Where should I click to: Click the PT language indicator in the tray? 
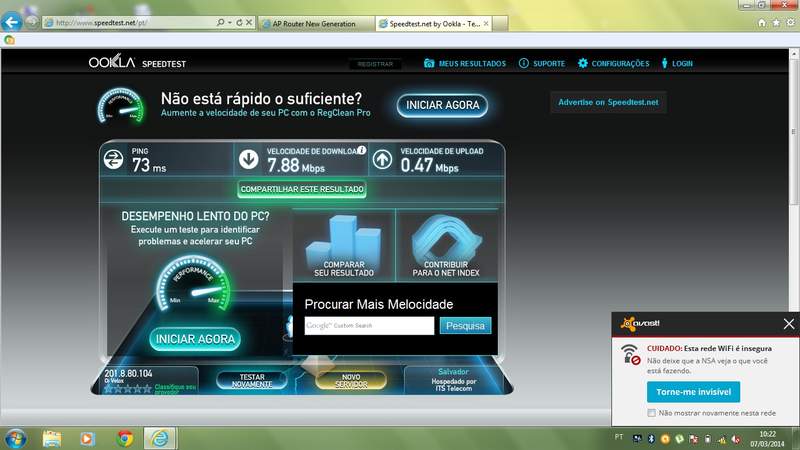(x=618, y=437)
